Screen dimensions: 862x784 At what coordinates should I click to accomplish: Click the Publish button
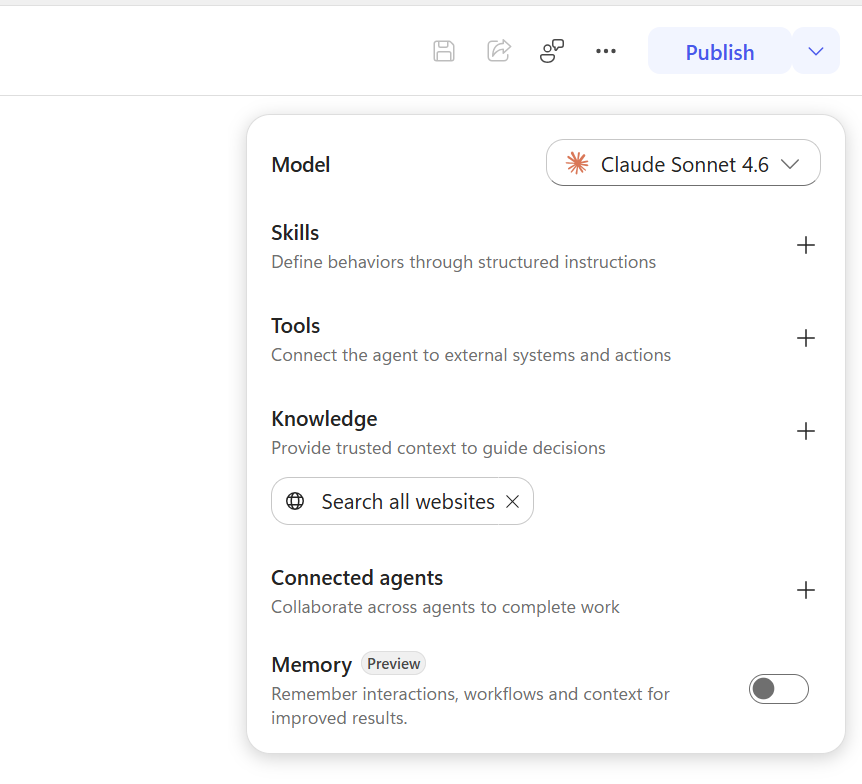[x=720, y=51]
